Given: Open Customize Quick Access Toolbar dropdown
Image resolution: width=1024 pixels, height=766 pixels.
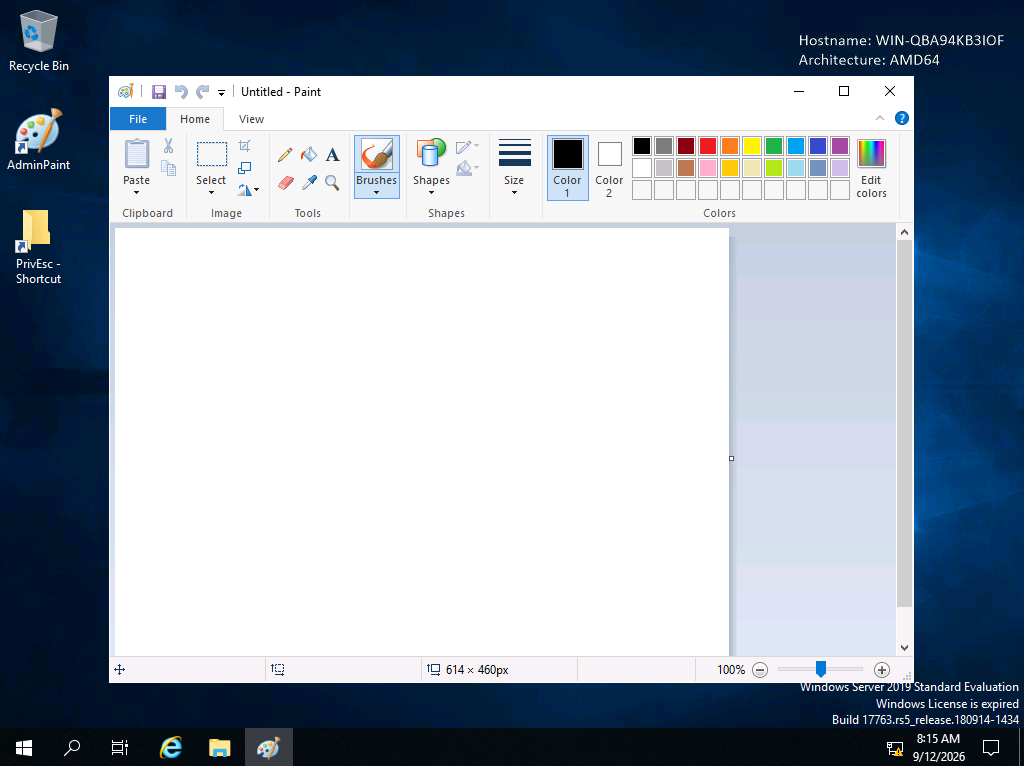Looking at the screenshot, I should pyautogui.click(x=221, y=93).
